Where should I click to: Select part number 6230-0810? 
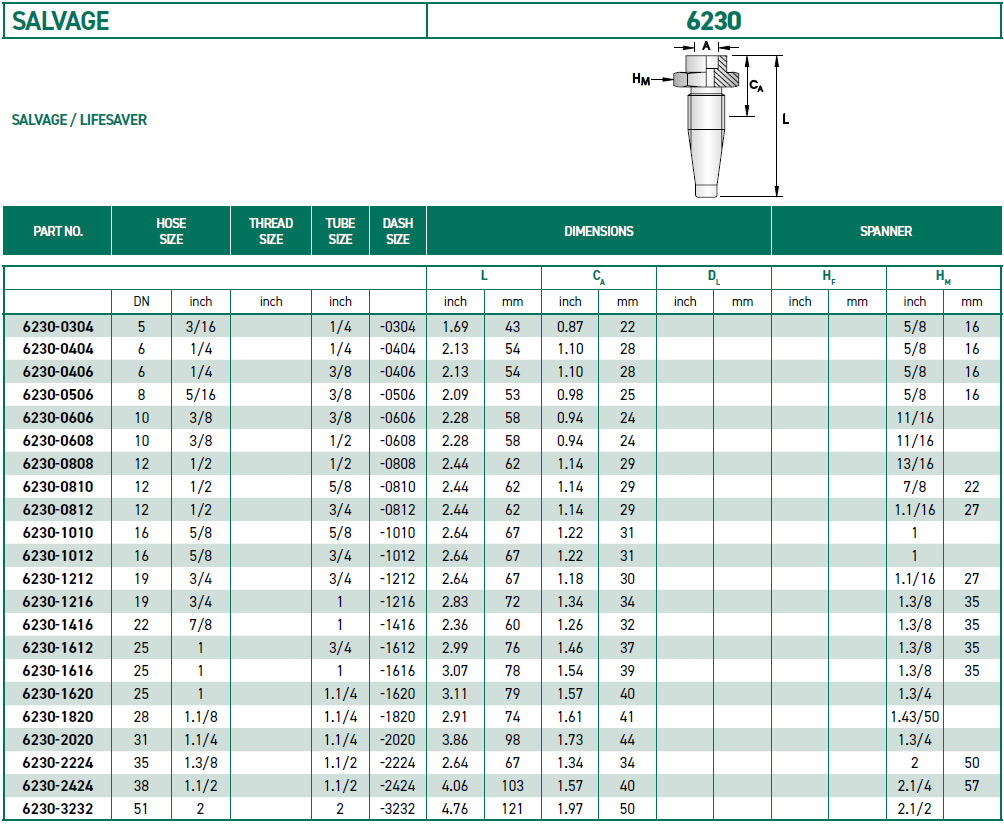click(58, 487)
